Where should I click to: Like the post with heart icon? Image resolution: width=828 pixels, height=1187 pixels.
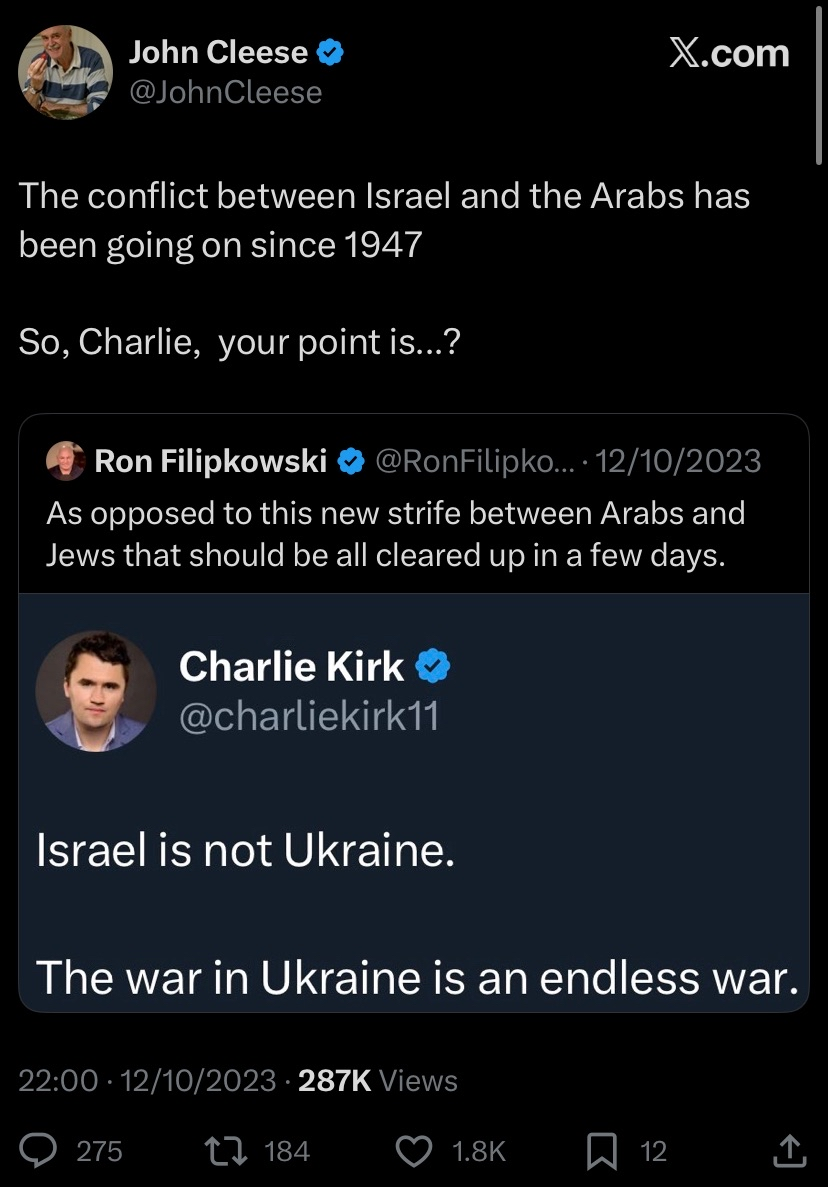pos(414,1151)
